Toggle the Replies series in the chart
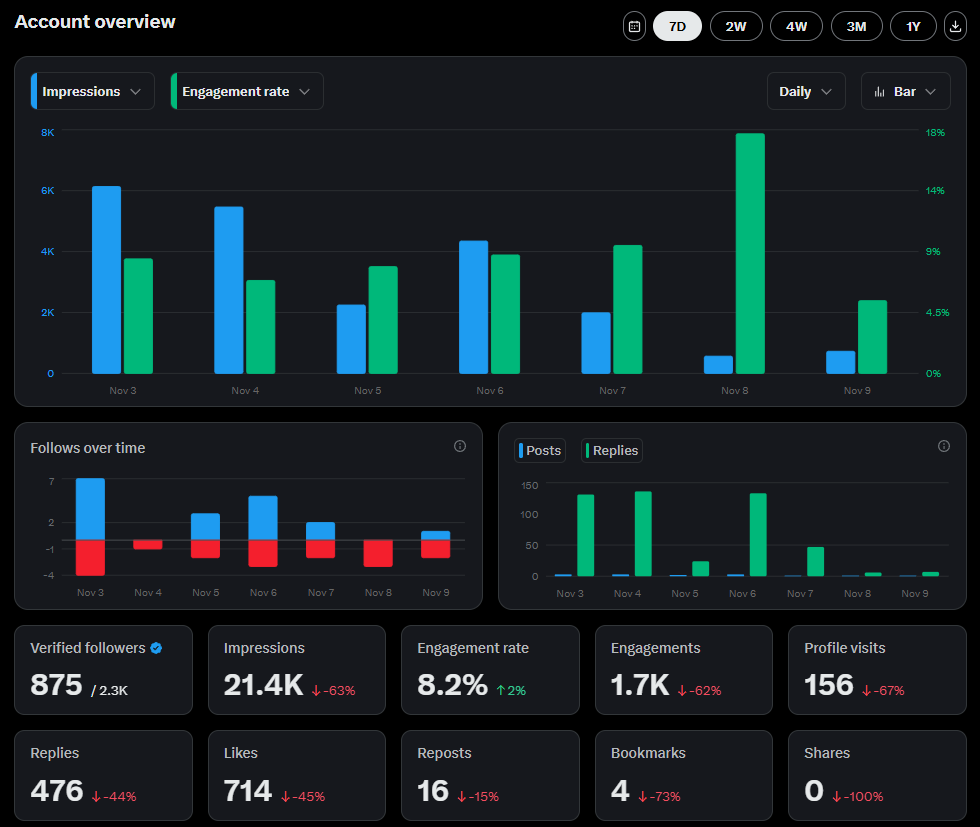 (x=612, y=451)
